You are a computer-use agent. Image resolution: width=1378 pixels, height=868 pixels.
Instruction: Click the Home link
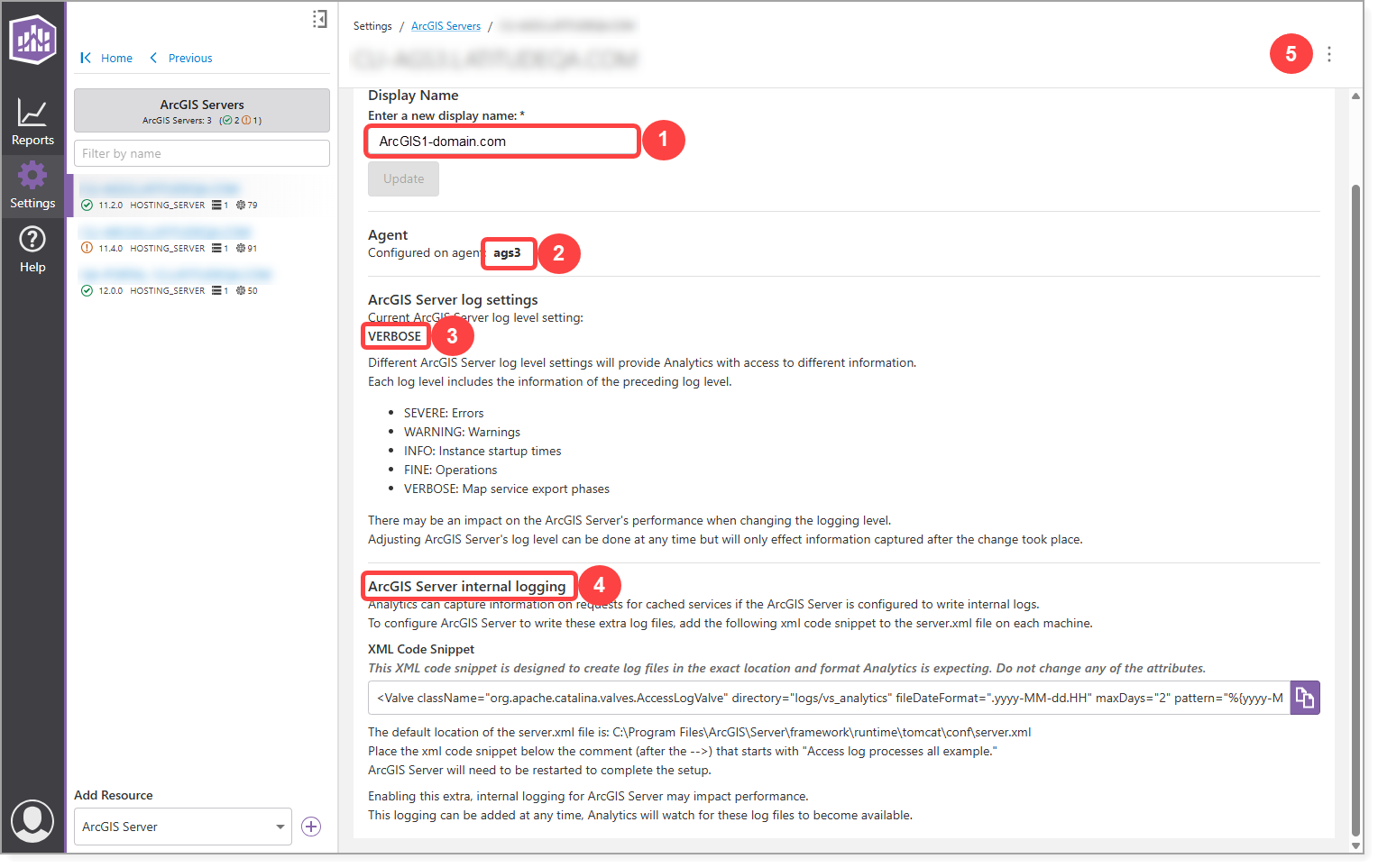point(116,58)
